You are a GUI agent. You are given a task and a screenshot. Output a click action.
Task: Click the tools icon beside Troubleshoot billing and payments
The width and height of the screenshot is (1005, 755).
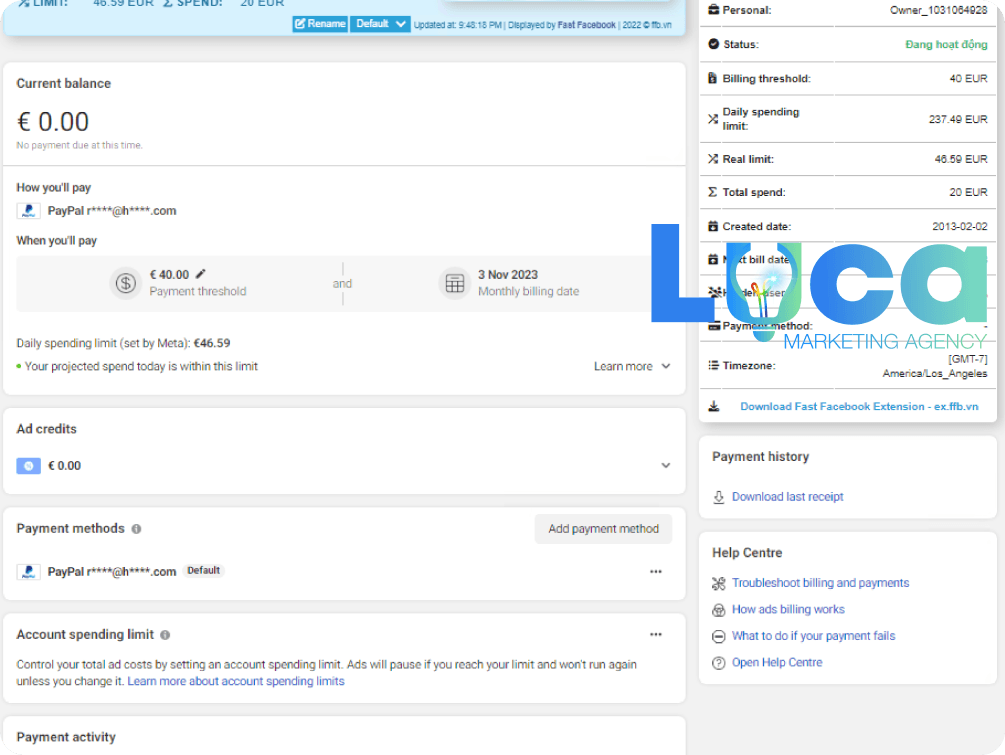[x=718, y=582]
